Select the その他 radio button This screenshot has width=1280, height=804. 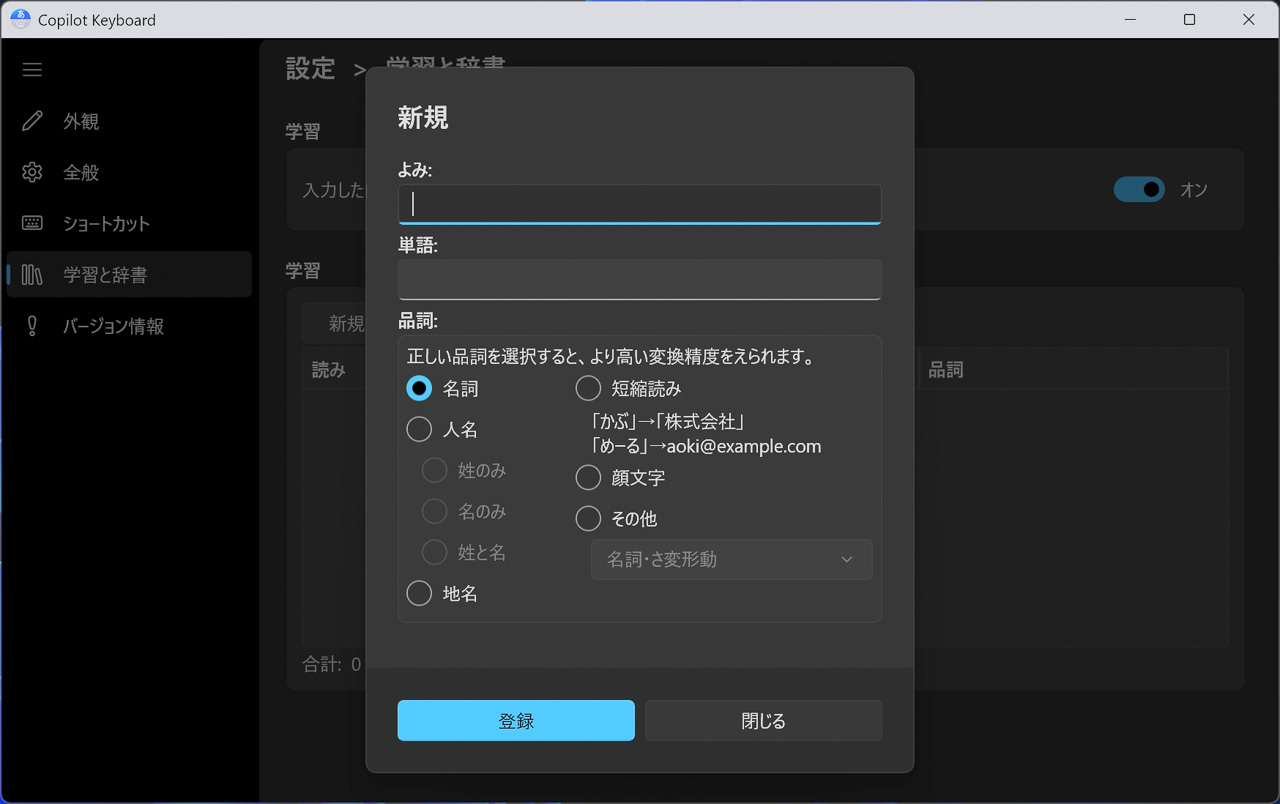588,519
